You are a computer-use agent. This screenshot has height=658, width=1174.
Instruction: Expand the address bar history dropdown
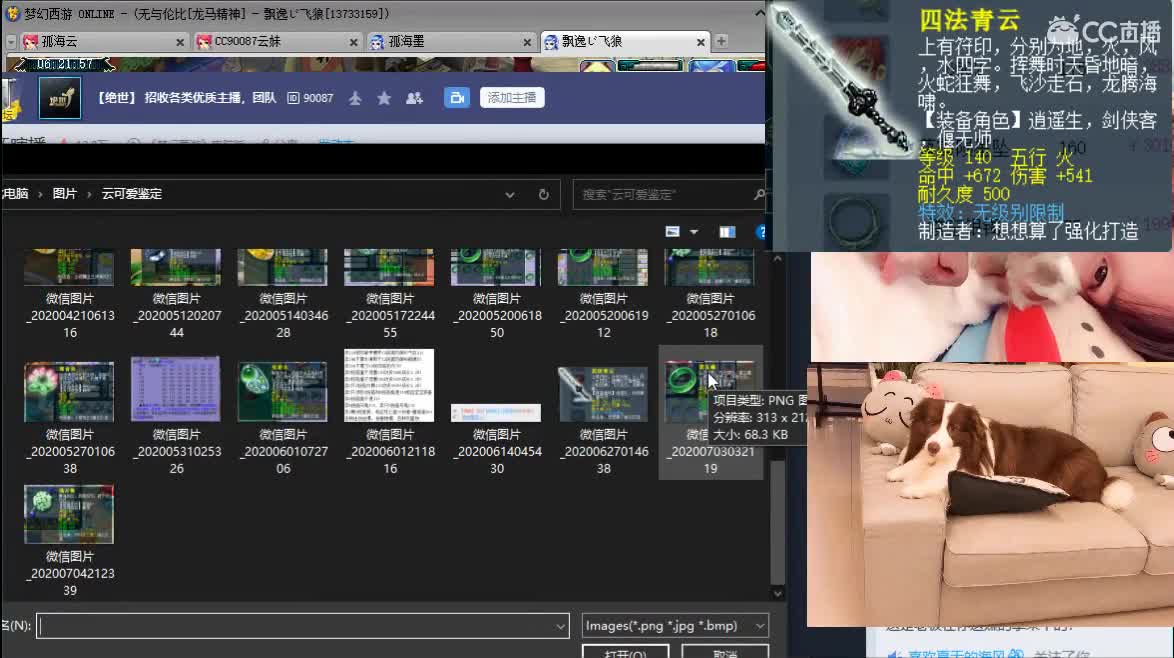coord(510,195)
